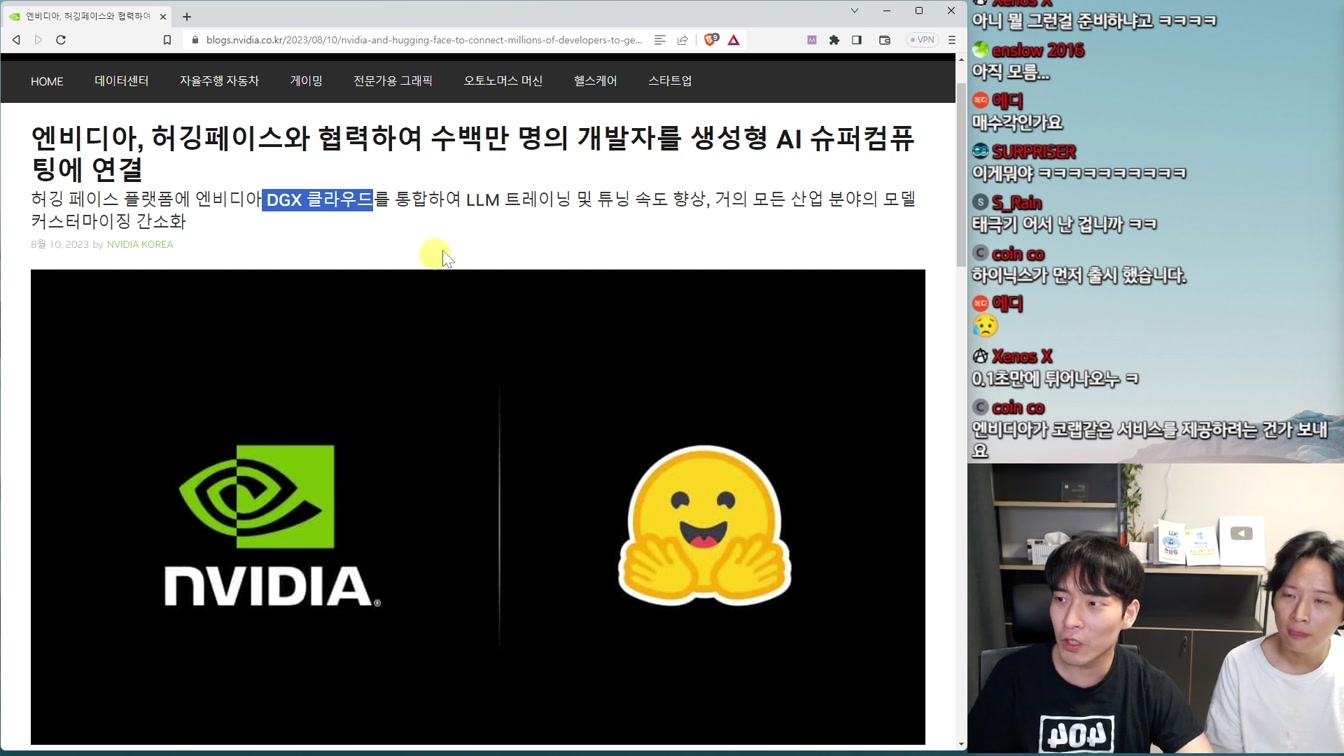The width and height of the screenshot is (1344, 756).
Task: Open the HOME menu item
Action: click(47, 81)
